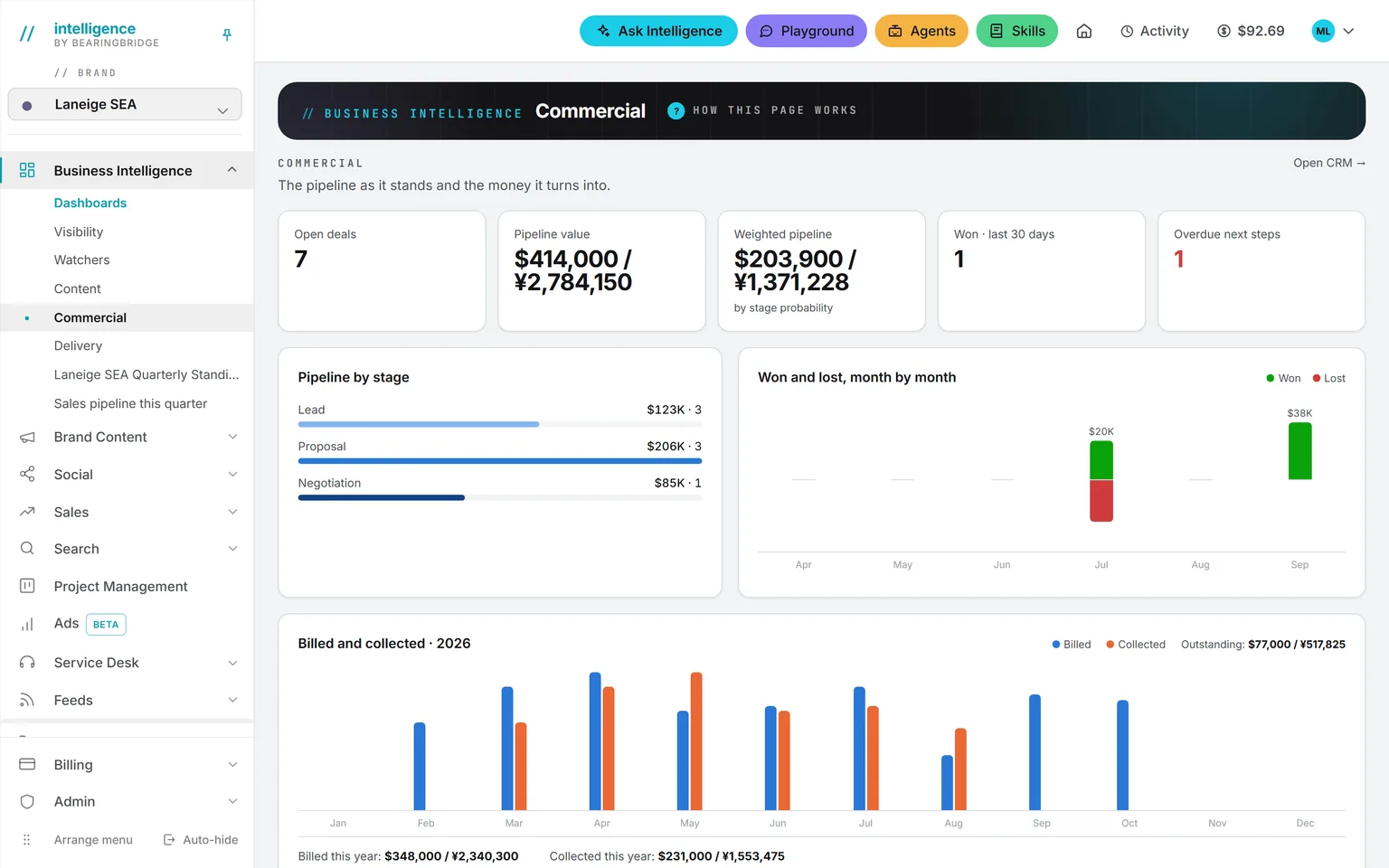This screenshot has height=868, width=1389.
Task: Click the Project Management board icon
Action: (27, 586)
